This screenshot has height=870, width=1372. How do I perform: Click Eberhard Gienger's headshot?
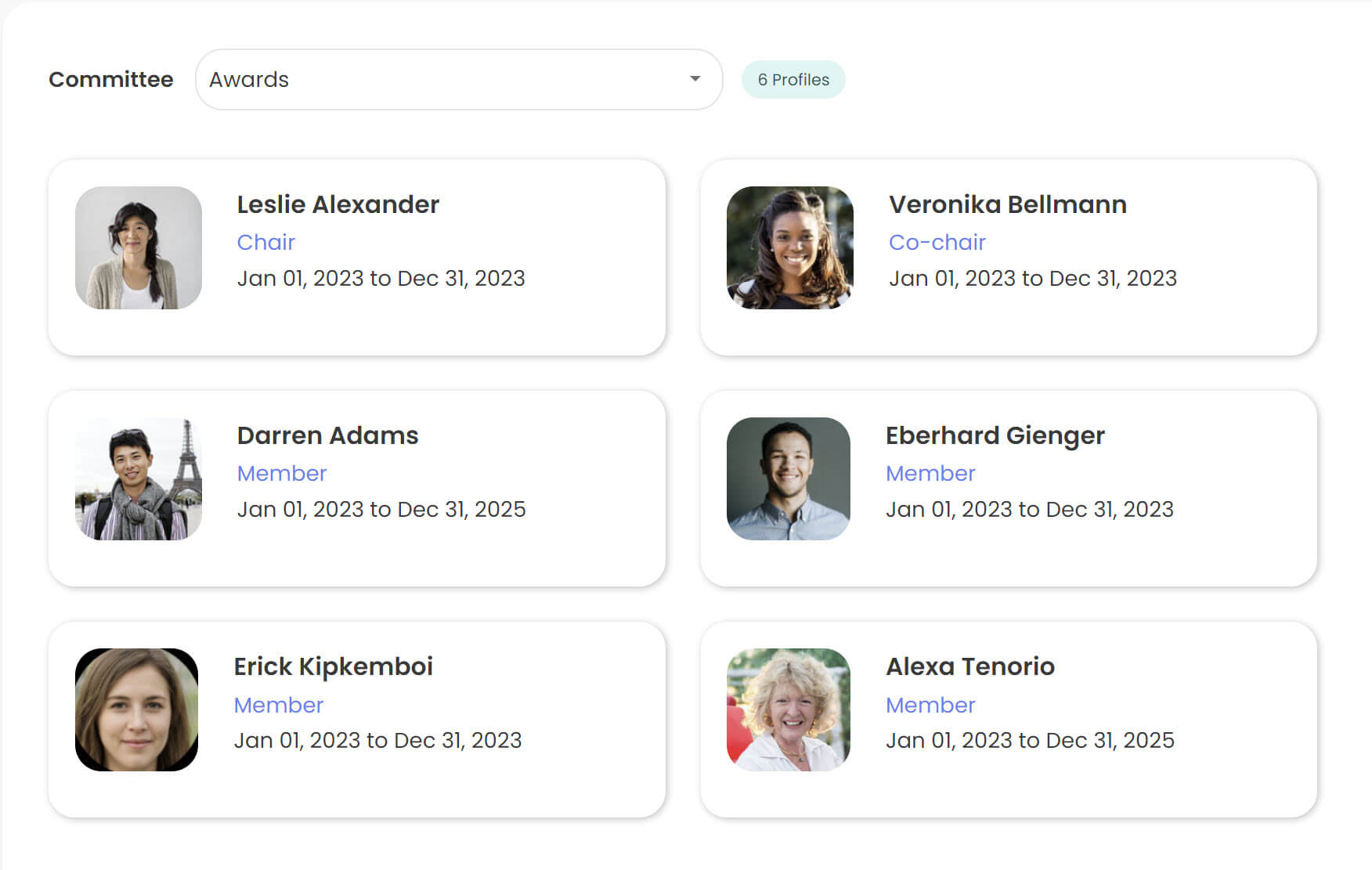point(788,479)
